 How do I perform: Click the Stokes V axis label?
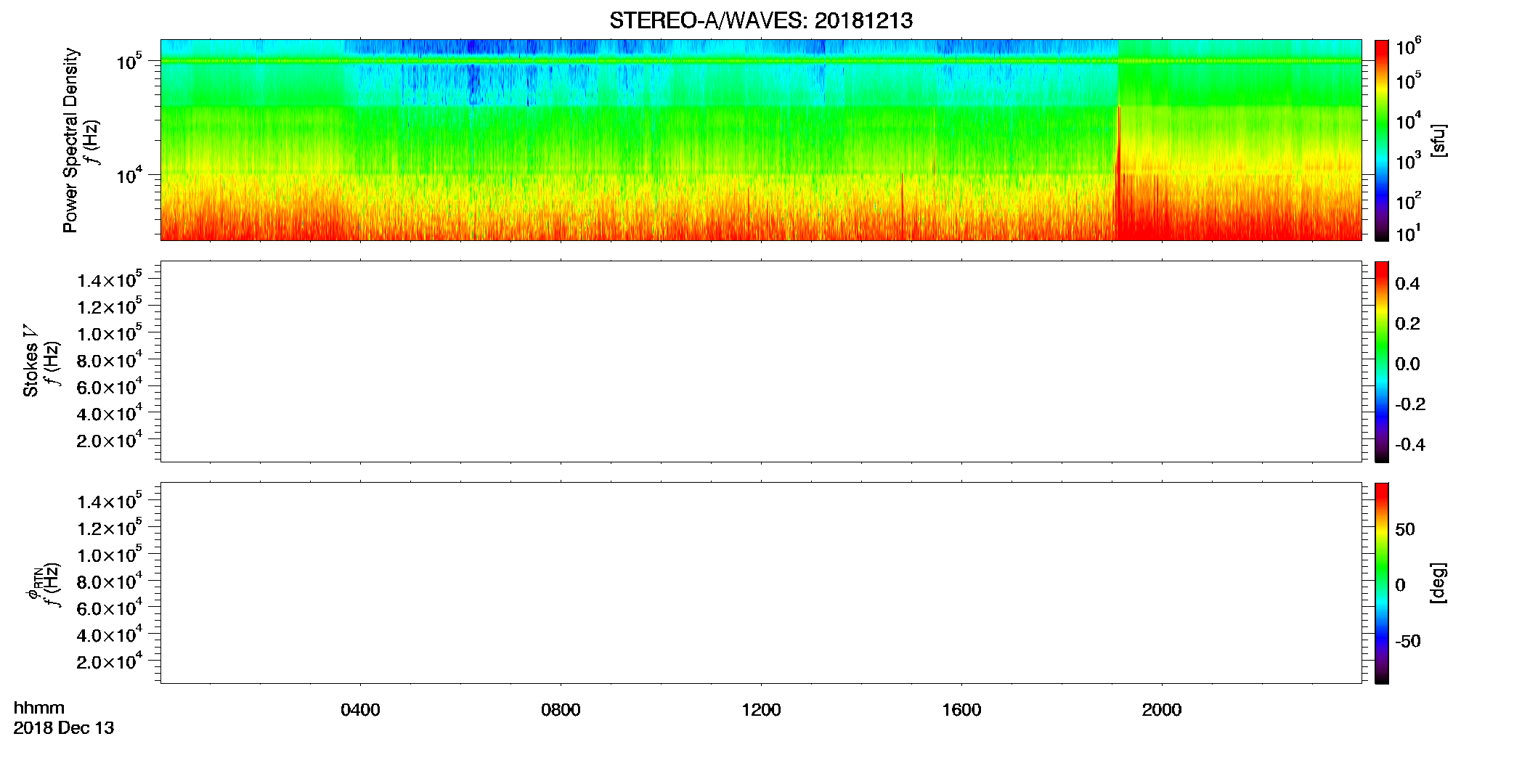(x=30, y=361)
